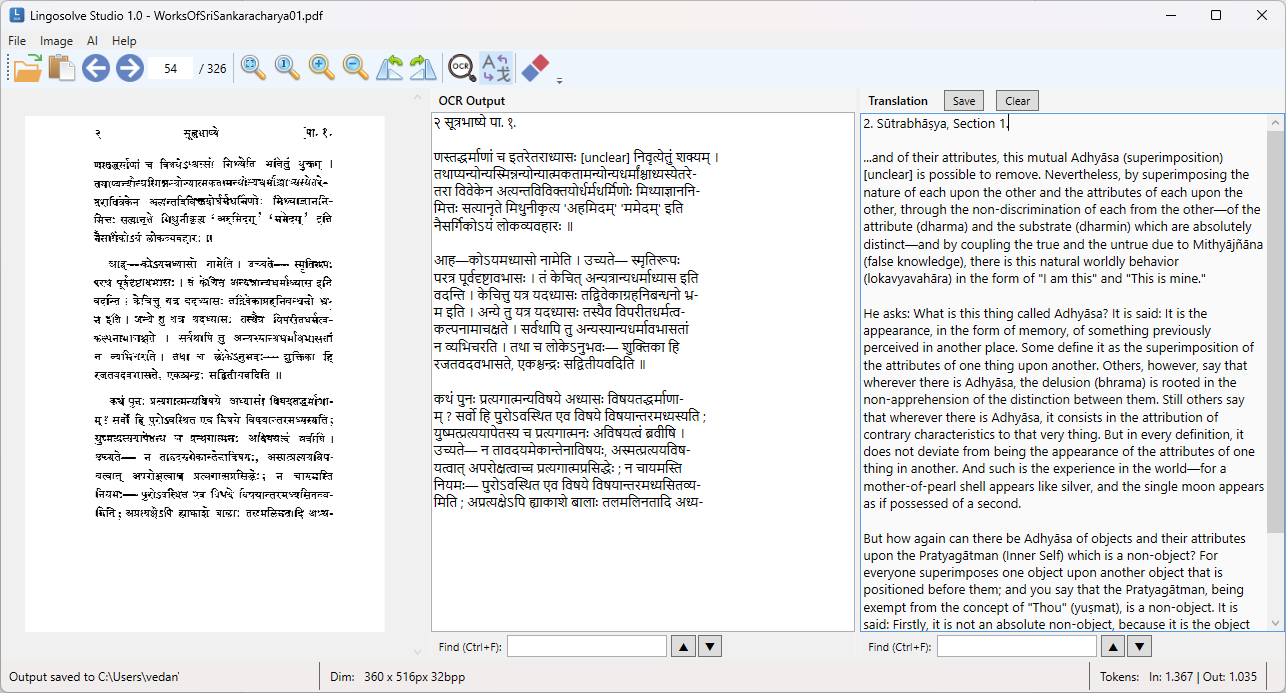Open the AI menu
Image resolution: width=1286 pixels, height=693 pixels.
point(92,41)
